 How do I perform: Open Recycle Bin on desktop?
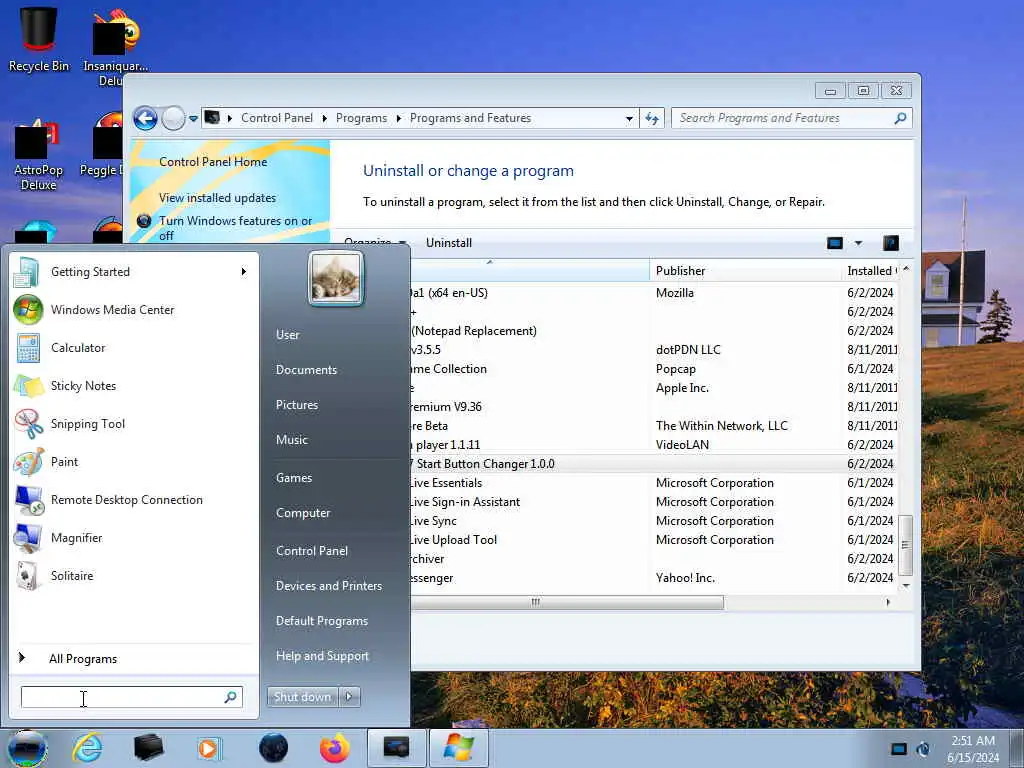click(x=39, y=39)
